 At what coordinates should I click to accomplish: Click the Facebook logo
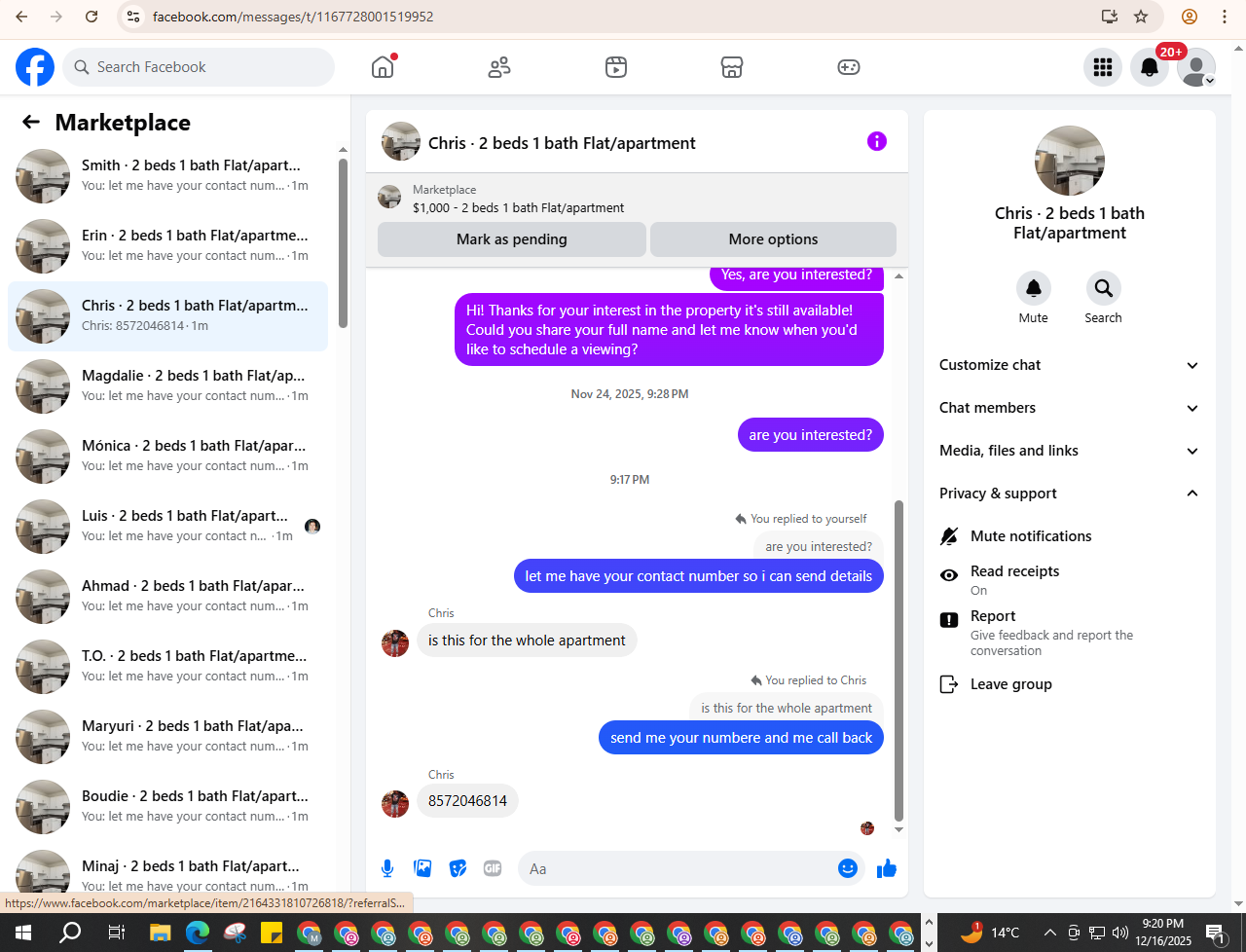pos(35,67)
